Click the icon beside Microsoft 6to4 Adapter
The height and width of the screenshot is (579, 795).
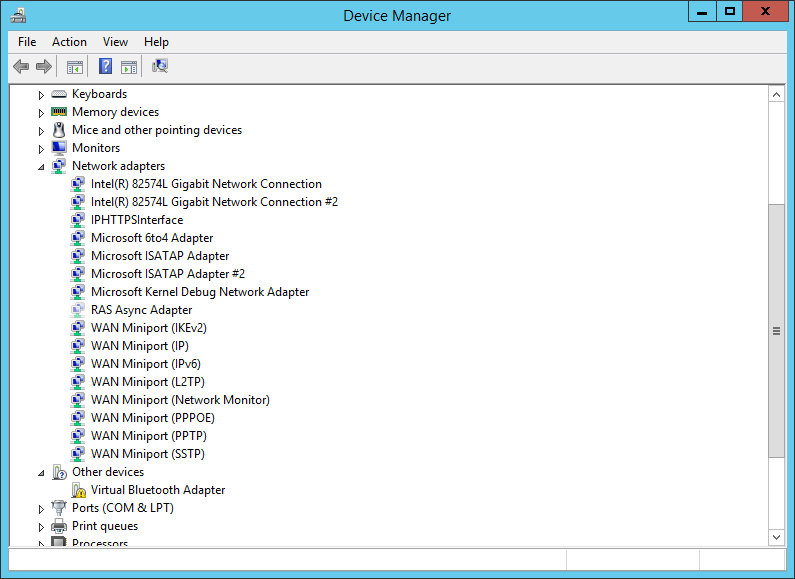pyautogui.click(x=78, y=238)
